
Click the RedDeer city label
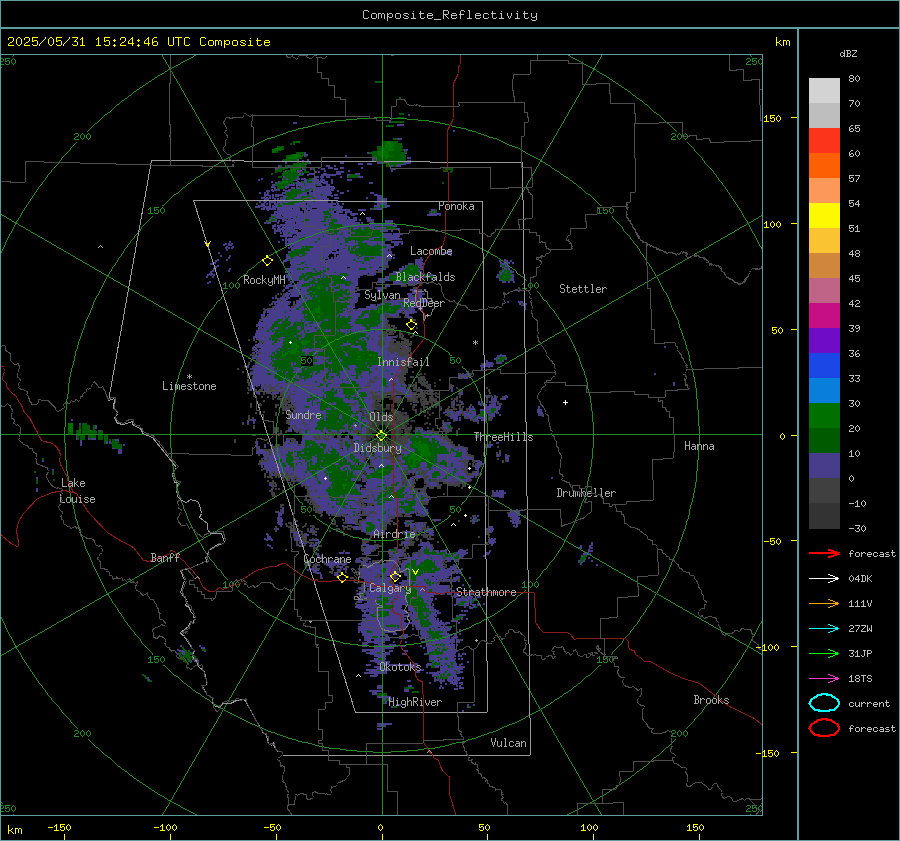[424, 303]
